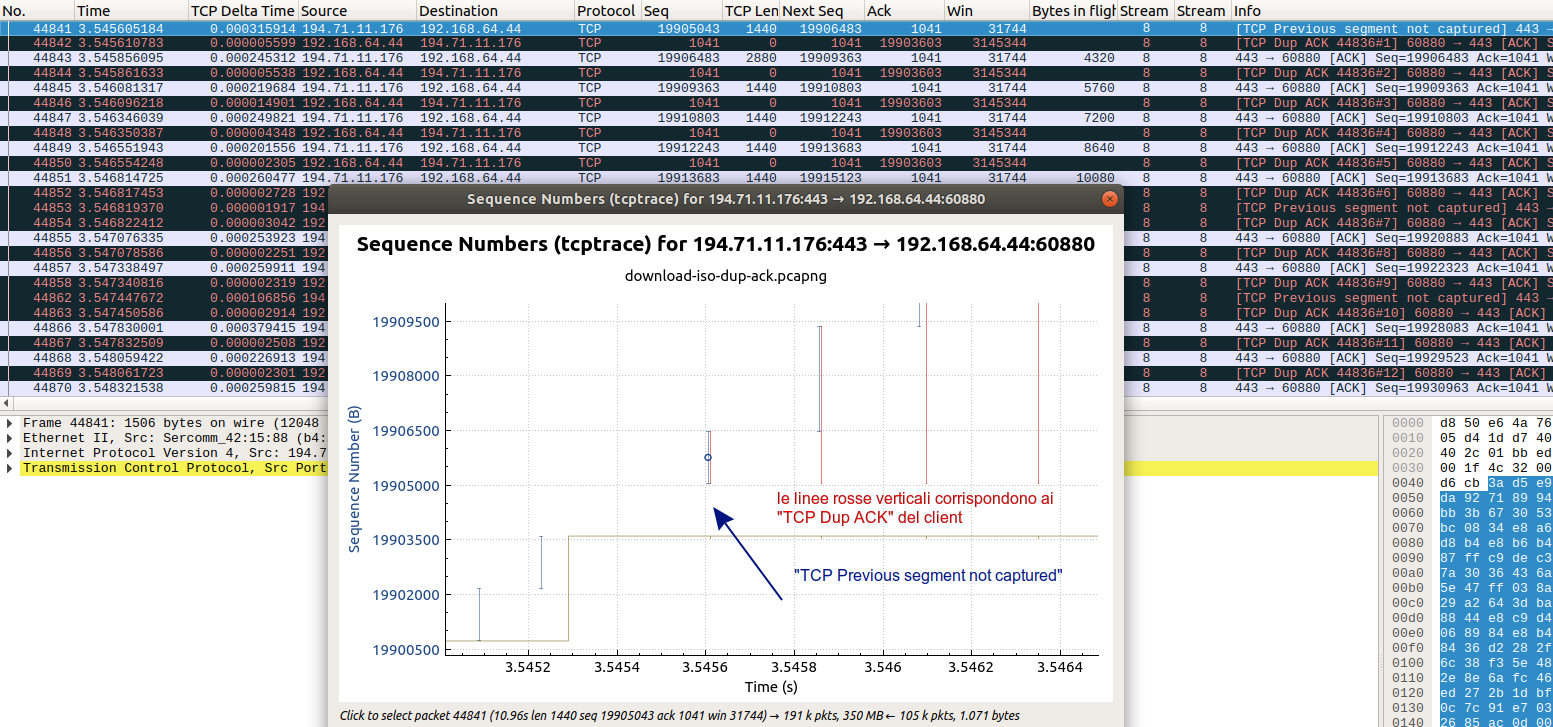Select packet 44844 row
The width and height of the screenshot is (1553, 727).
point(776,73)
